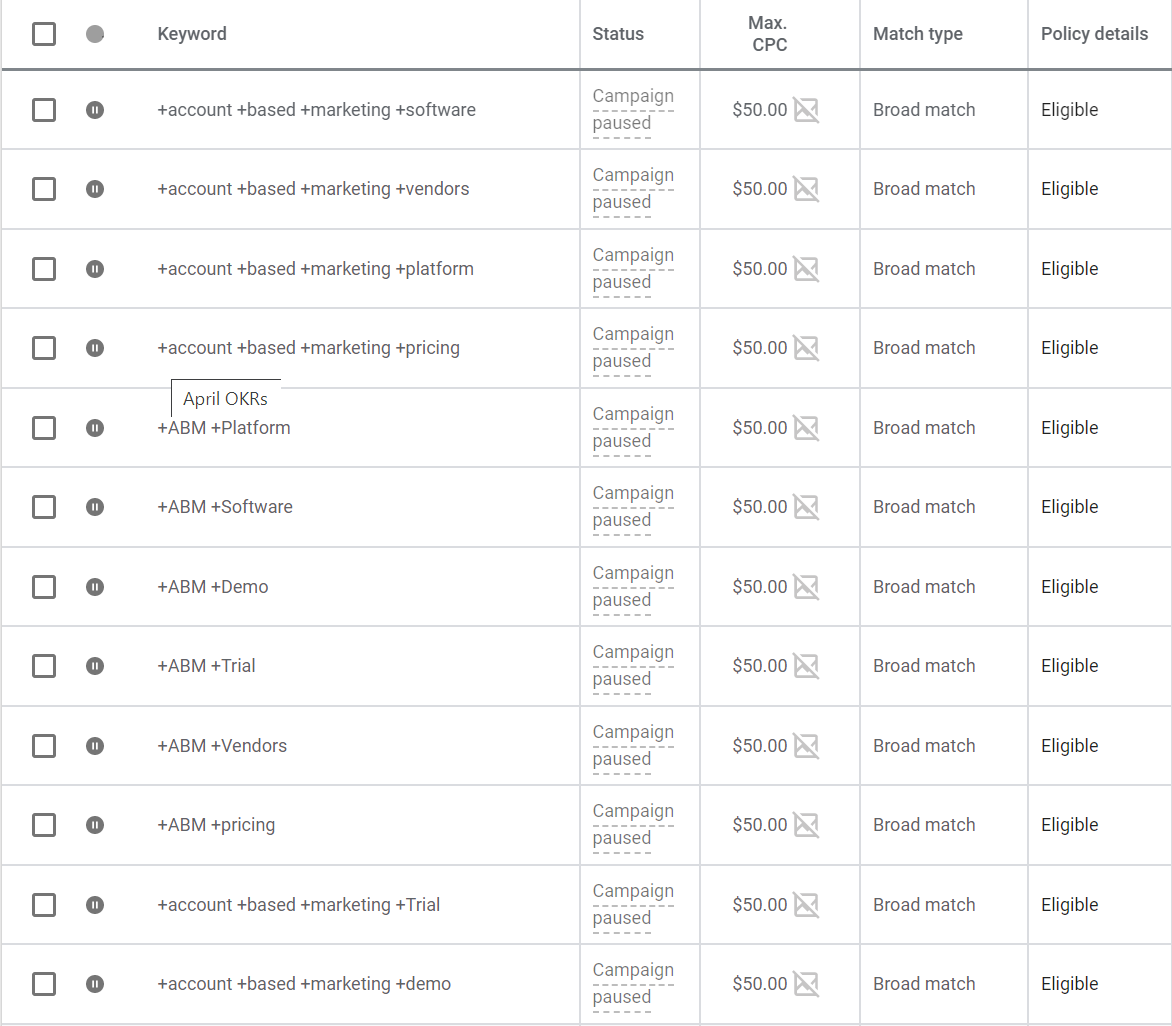Image resolution: width=1172 pixels, height=1026 pixels.
Task: Click bid icon in +ABM +Trial Max CPC cell
Action: pos(806,666)
